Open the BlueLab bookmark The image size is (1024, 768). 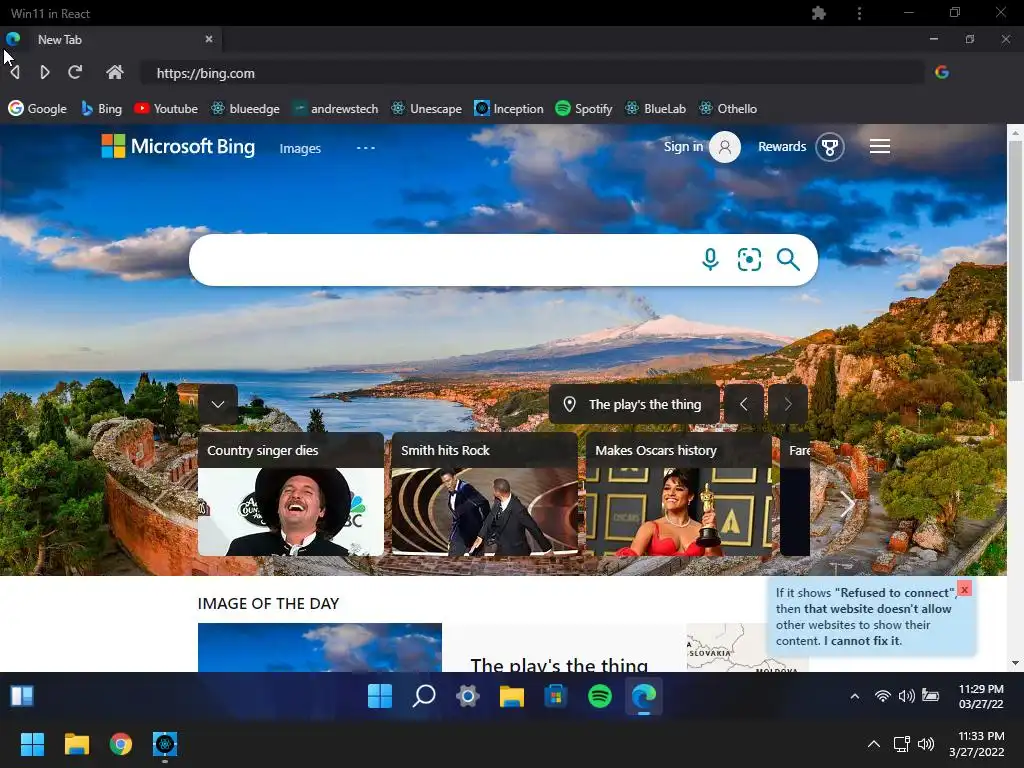[656, 108]
